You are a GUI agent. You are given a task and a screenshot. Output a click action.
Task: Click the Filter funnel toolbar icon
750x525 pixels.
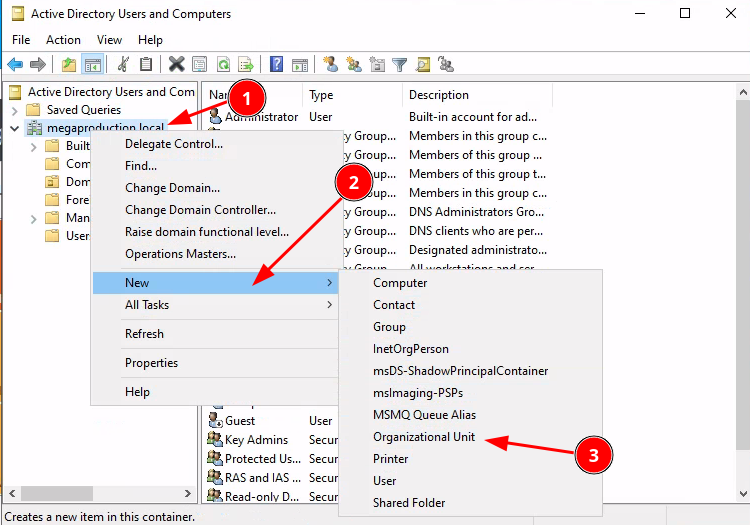point(400,64)
